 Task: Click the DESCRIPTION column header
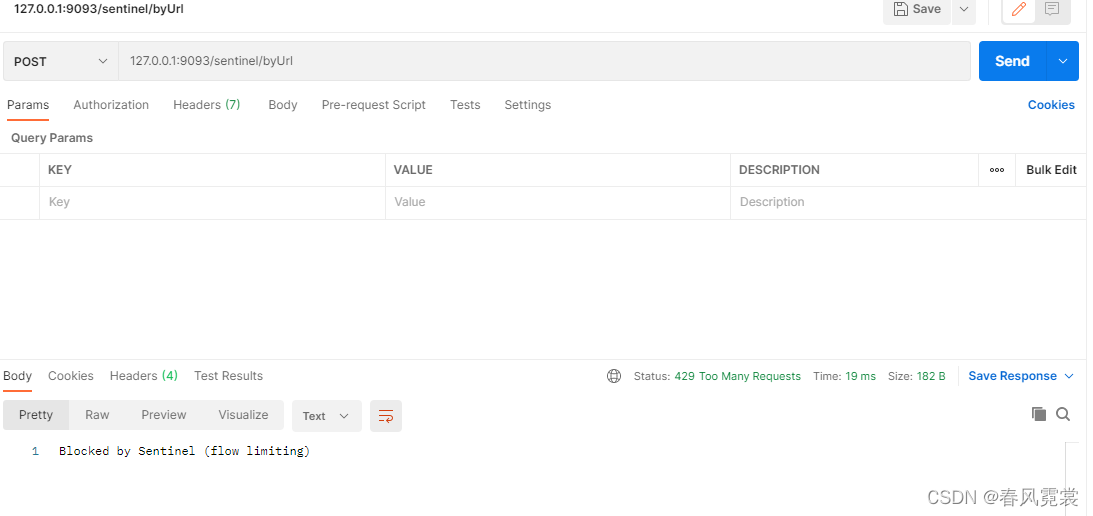click(x=779, y=169)
